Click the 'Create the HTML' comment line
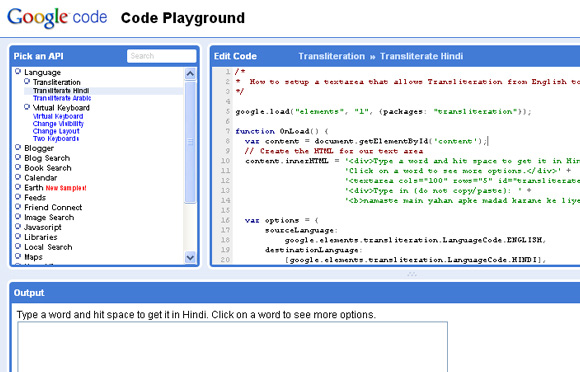Image resolution: width=580 pixels, height=372 pixels. (334, 151)
